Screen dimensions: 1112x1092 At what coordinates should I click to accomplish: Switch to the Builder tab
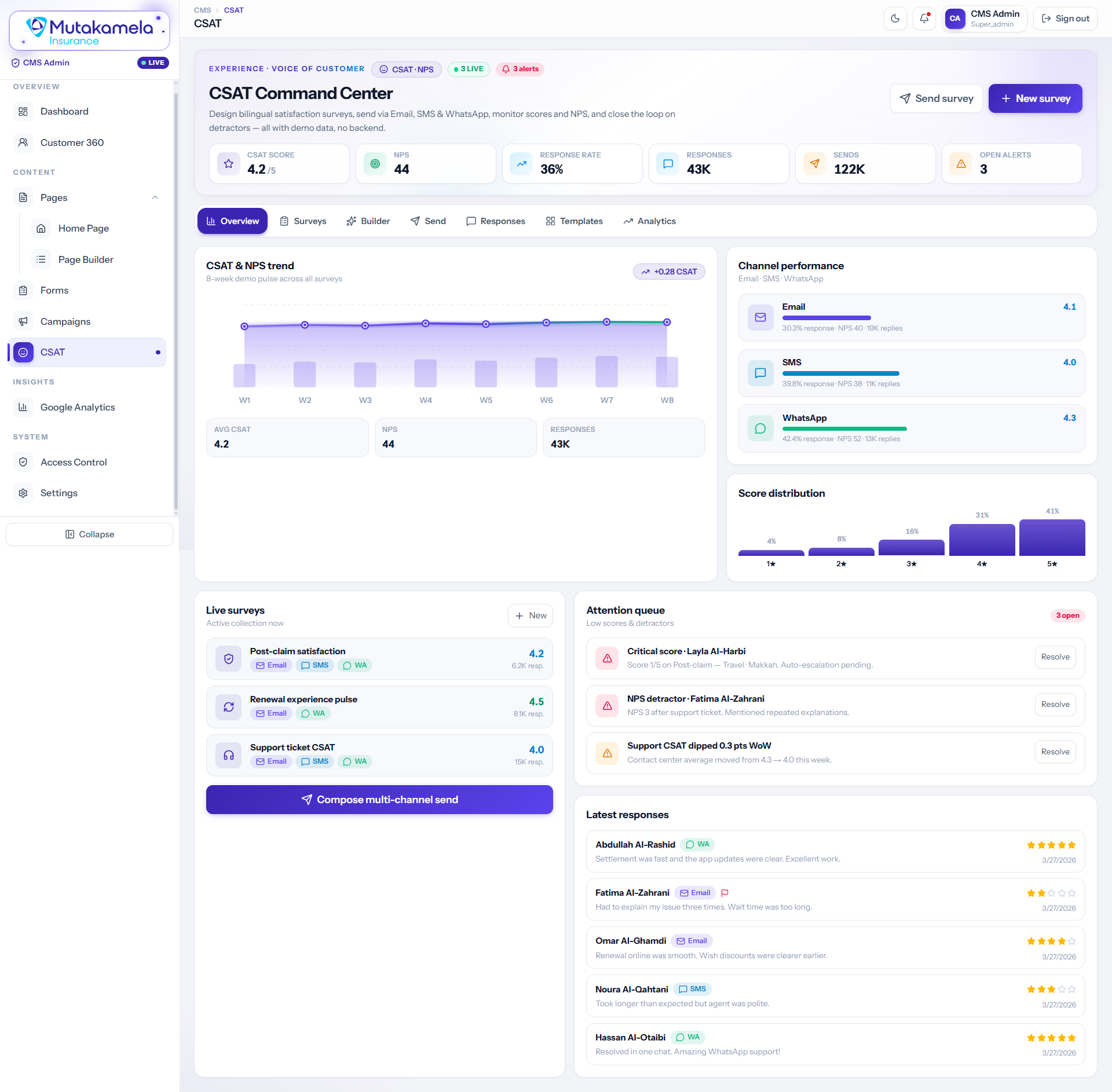click(368, 221)
